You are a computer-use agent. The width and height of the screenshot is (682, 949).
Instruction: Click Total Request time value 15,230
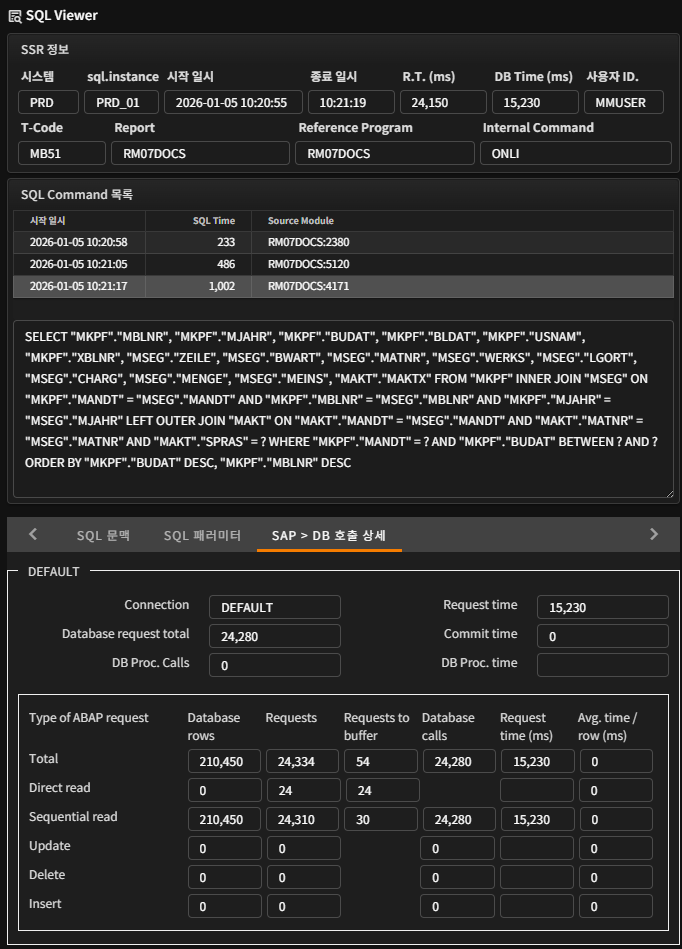coord(537,761)
